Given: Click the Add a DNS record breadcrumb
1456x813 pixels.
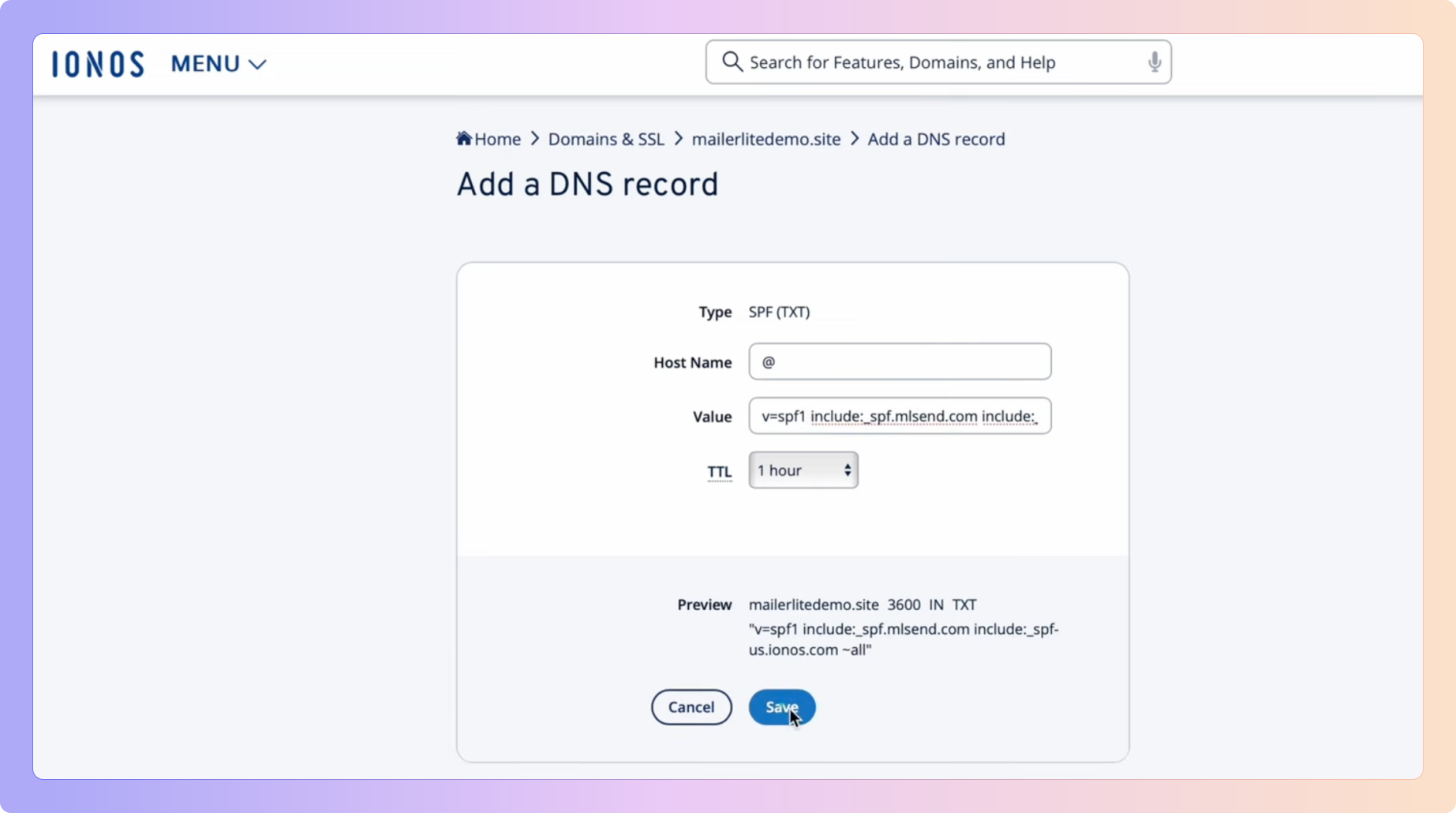Looking at the screenshot, I should 937,139.
